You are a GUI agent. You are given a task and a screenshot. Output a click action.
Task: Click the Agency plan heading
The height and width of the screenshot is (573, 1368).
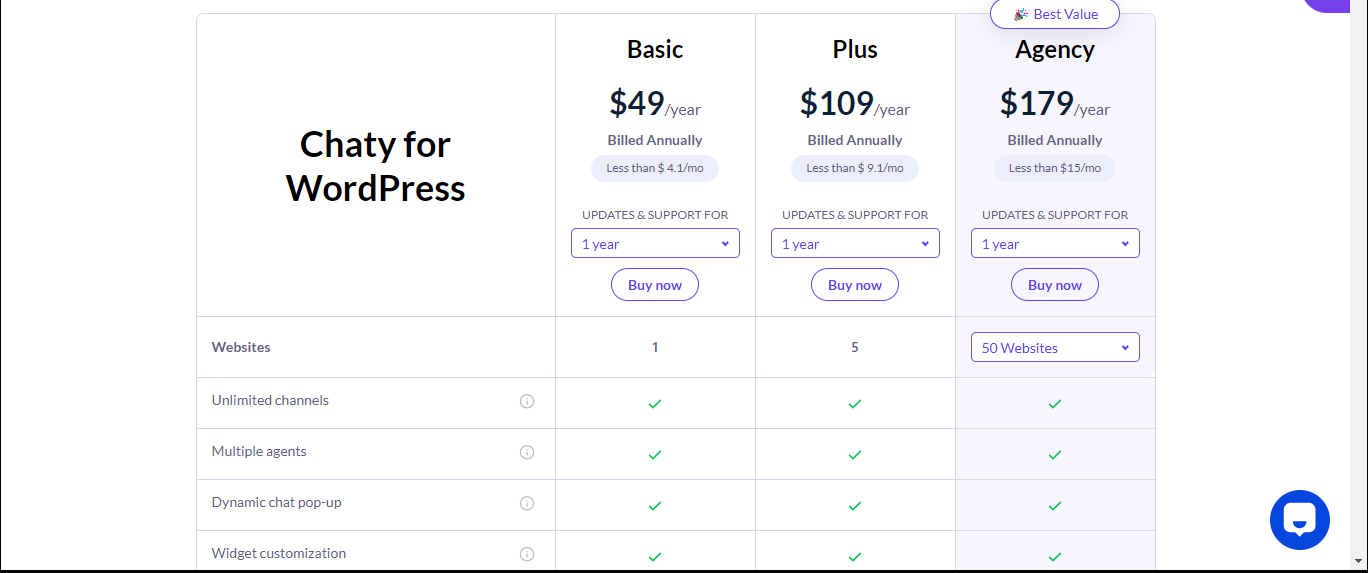pyautogui.click(x=1055, y=49)
